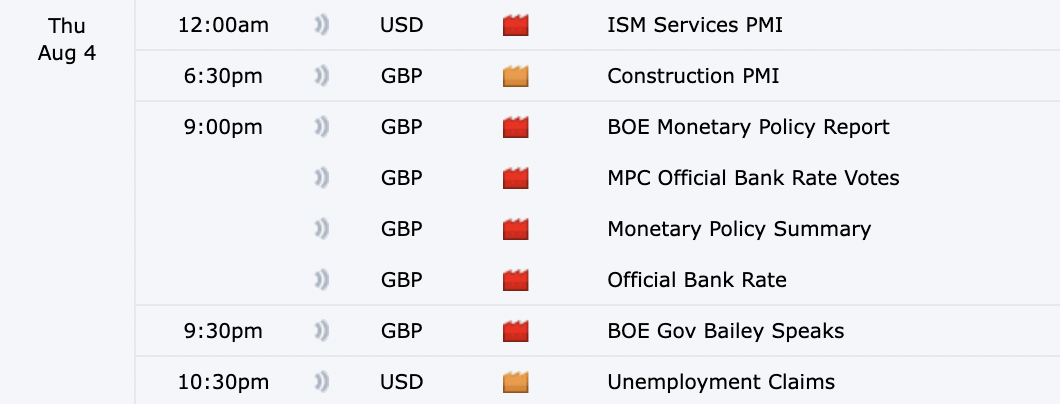Click the alert speaker icon for BOE Gov Bailey Speaks
1060x404 pixels.
tap(321, 331)
